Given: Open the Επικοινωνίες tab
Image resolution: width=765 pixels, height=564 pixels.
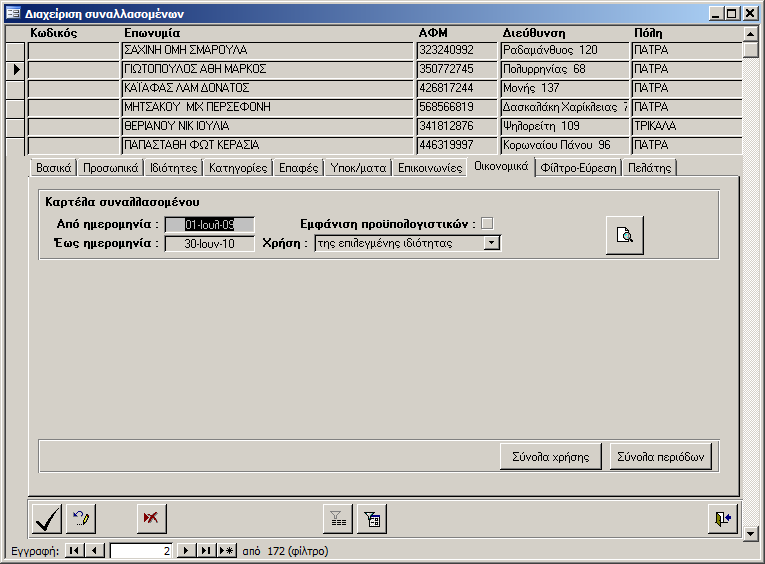Looking at the screenshot, I should (429, 168).
